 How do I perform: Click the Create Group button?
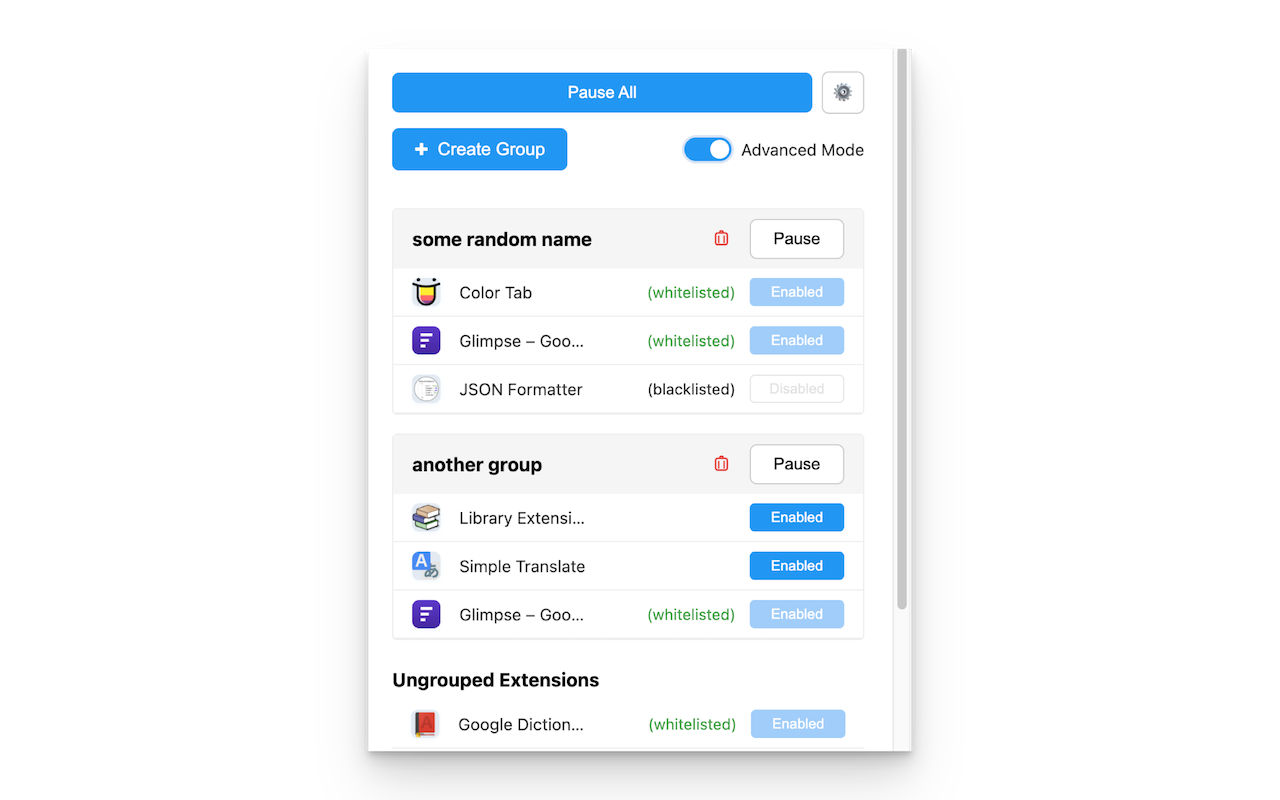coord(480,149)
